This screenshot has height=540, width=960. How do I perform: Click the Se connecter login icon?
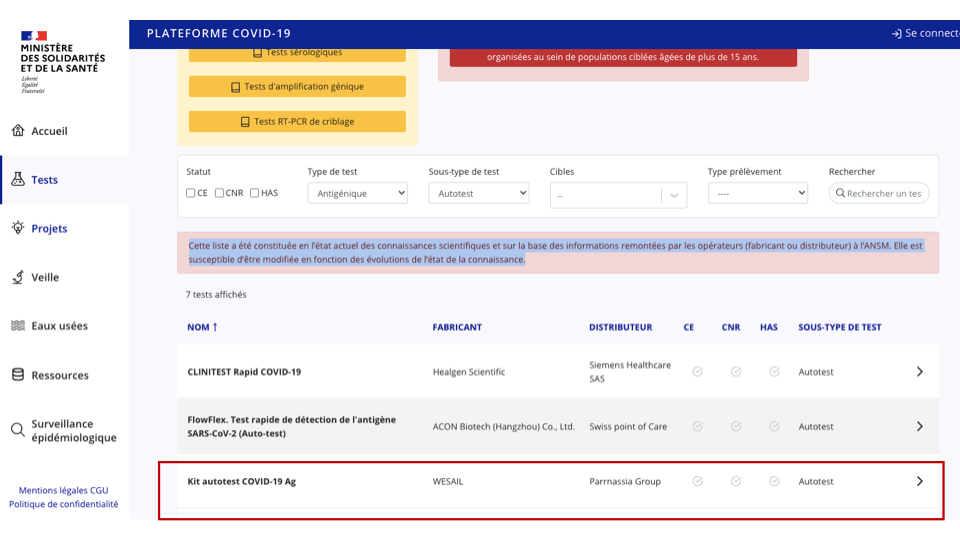(896, 34)
